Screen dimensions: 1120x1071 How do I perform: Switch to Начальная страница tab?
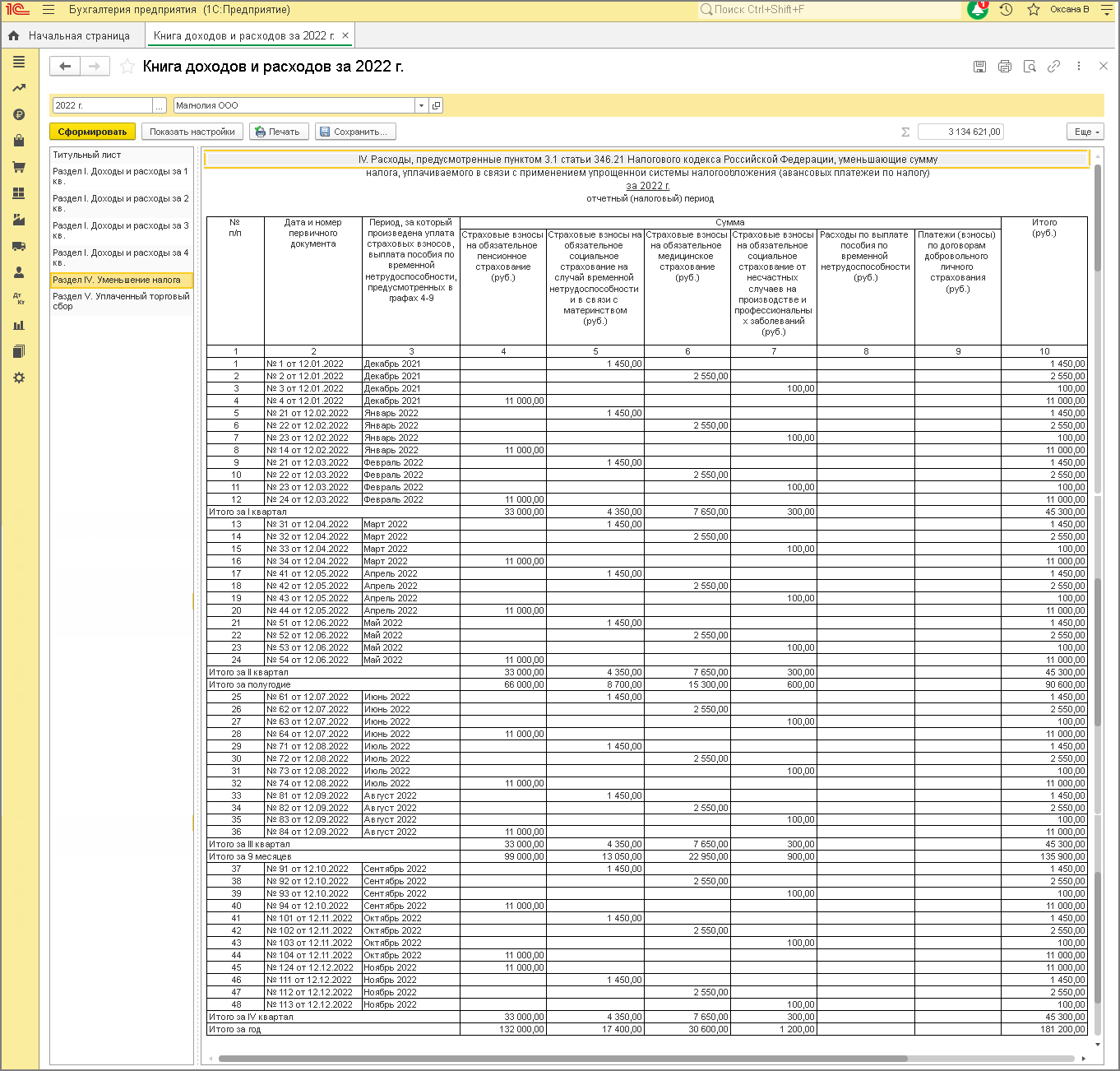[71, 35]
